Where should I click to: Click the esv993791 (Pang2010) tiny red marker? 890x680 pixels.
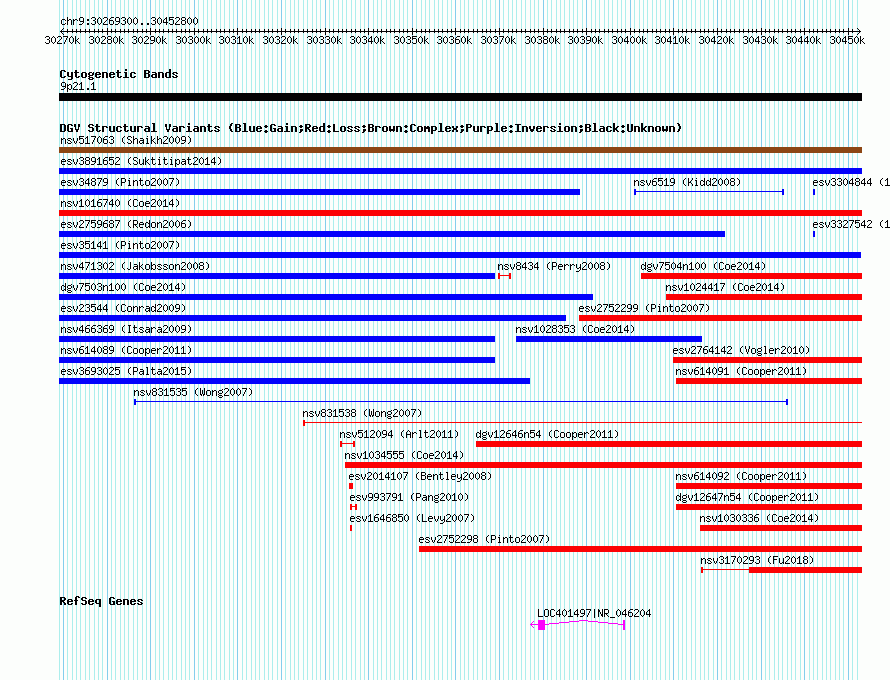click(354, 507)
